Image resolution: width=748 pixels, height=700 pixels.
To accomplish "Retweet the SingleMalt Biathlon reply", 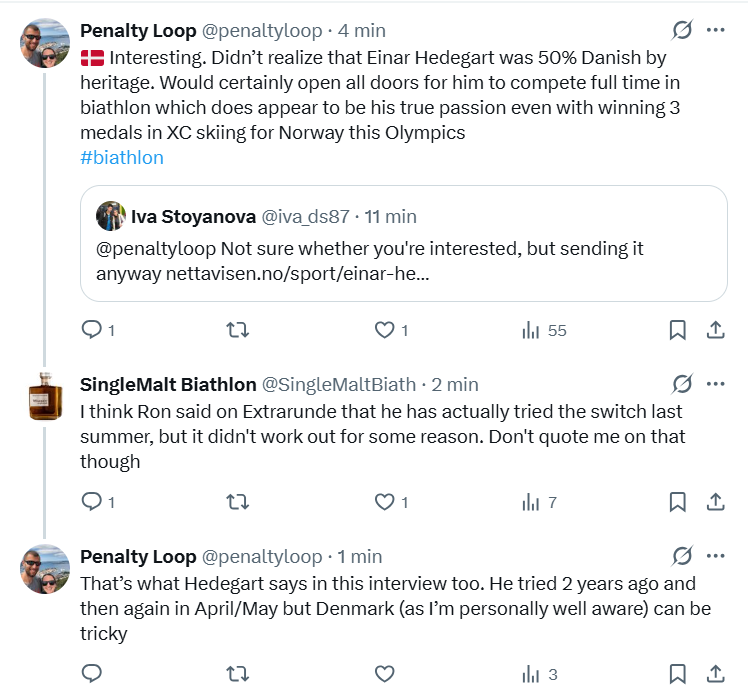I will click(x=238, y=502).
